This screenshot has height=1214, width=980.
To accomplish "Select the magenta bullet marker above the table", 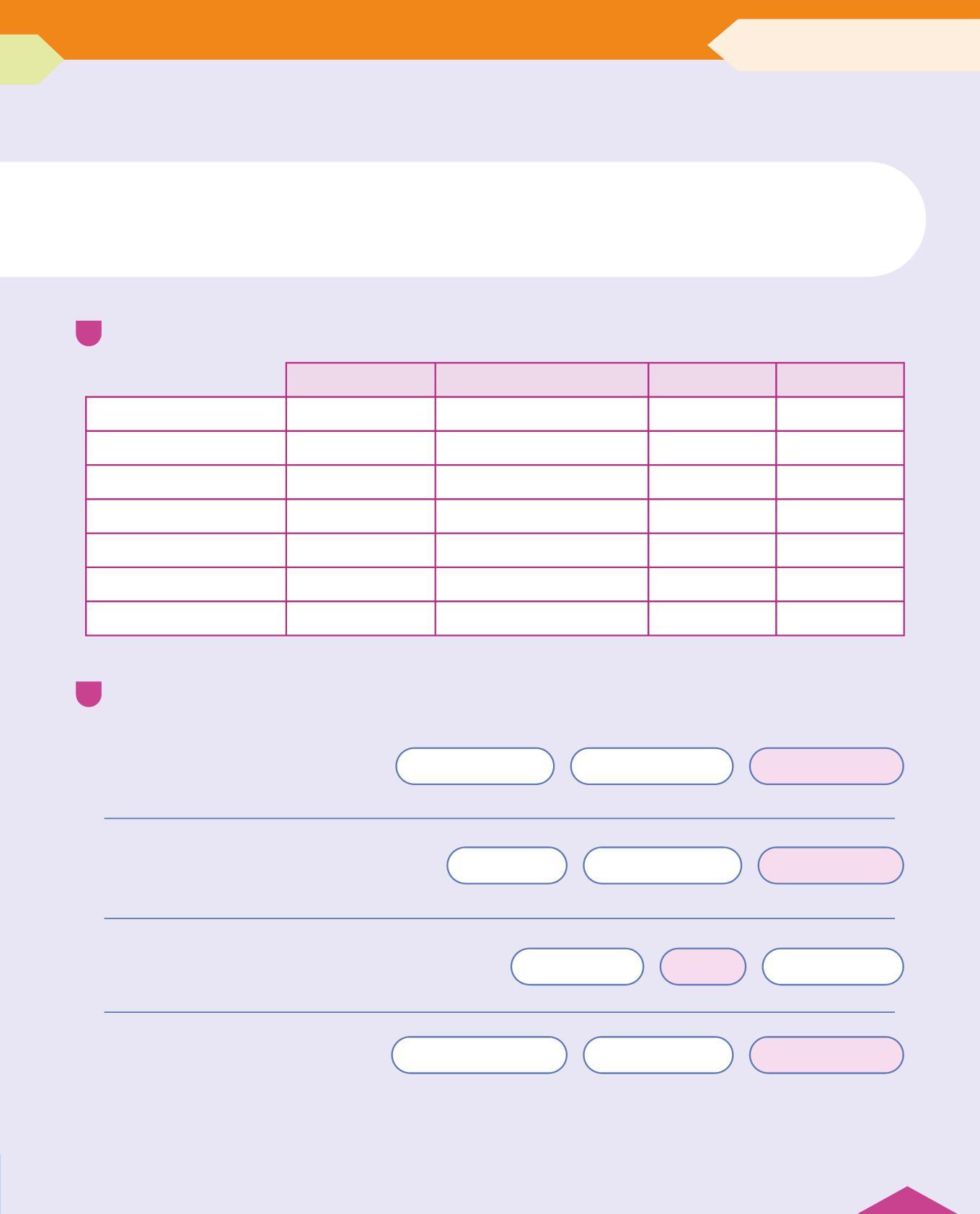I will [89, 333].
